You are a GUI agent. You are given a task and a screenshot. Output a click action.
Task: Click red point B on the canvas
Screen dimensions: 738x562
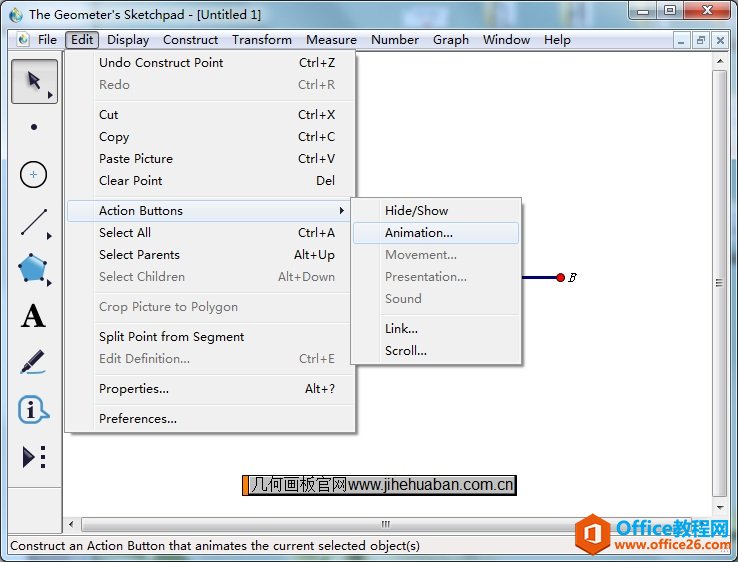(560, 278)
